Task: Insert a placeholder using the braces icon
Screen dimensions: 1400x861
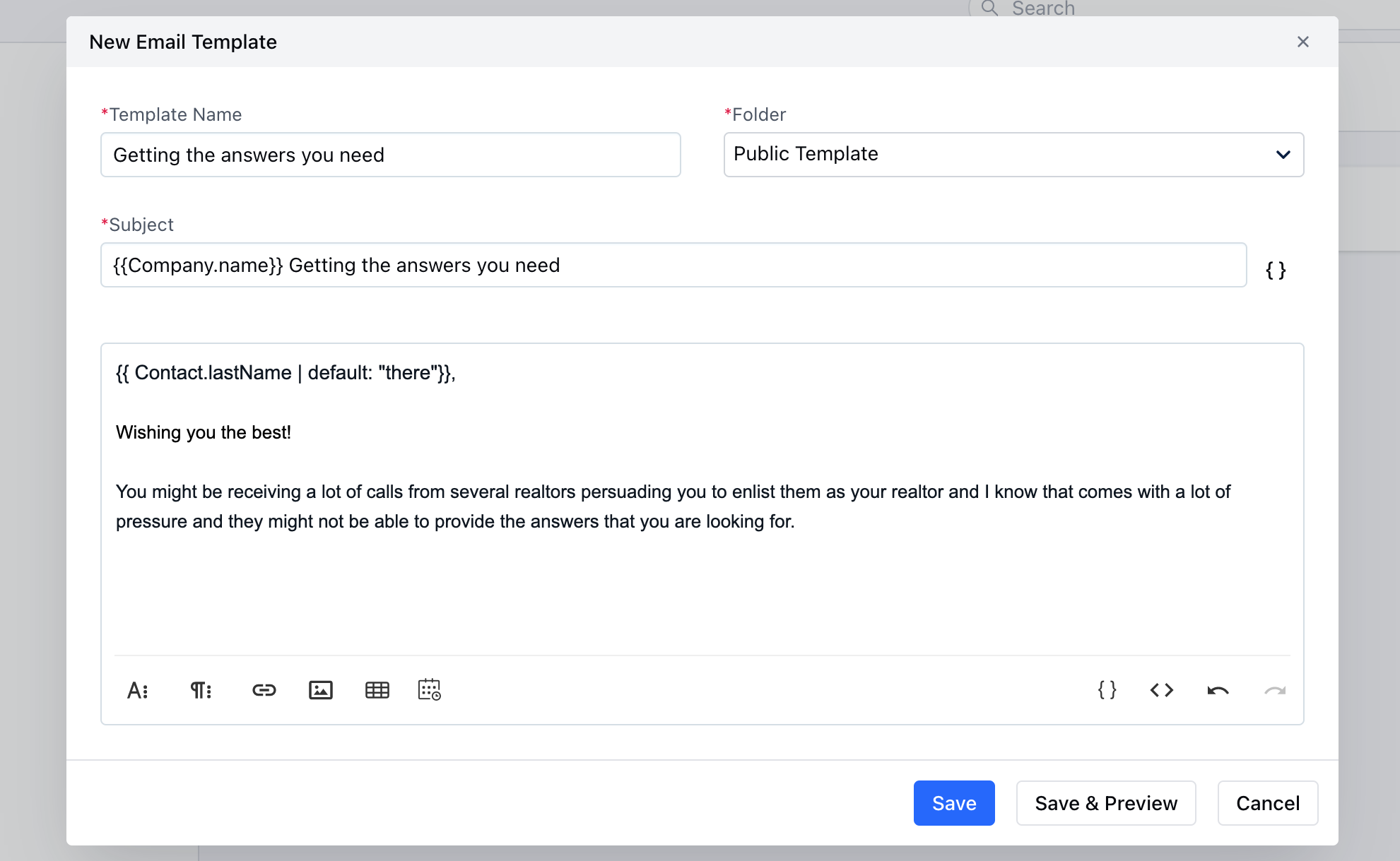Action: pos(1106,690)
